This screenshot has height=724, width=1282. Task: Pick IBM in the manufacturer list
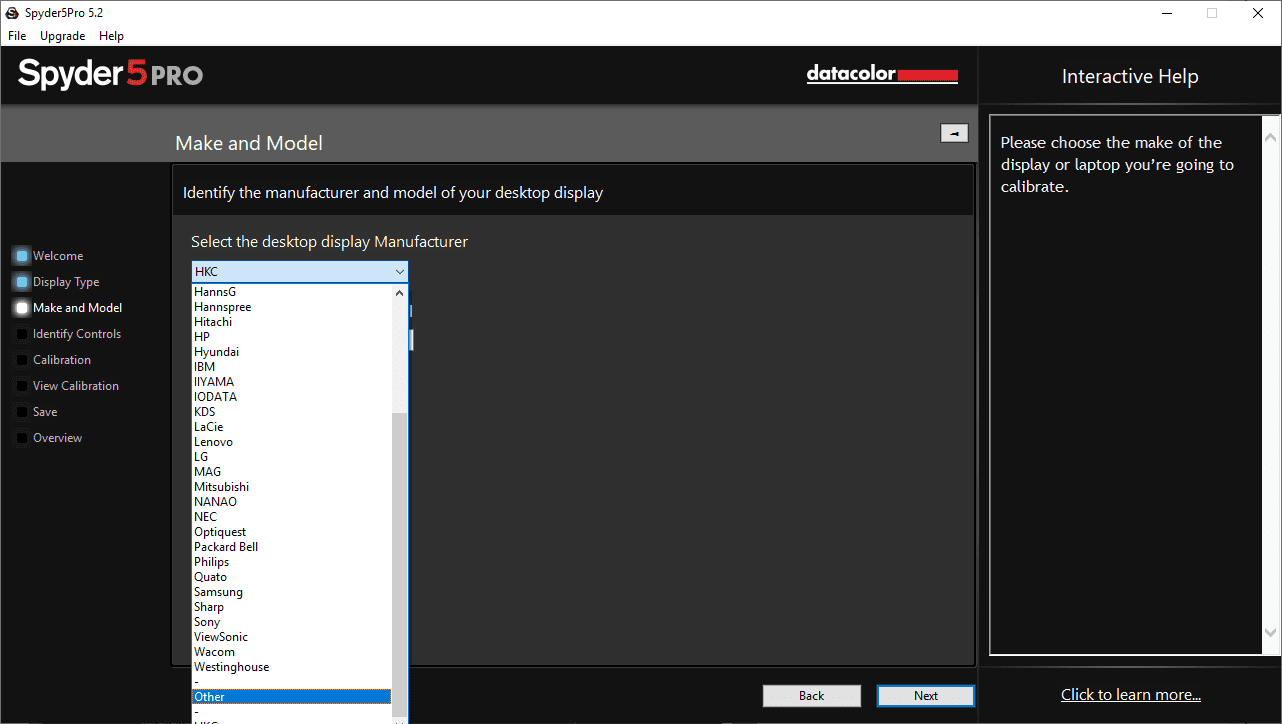coord(291,367)
